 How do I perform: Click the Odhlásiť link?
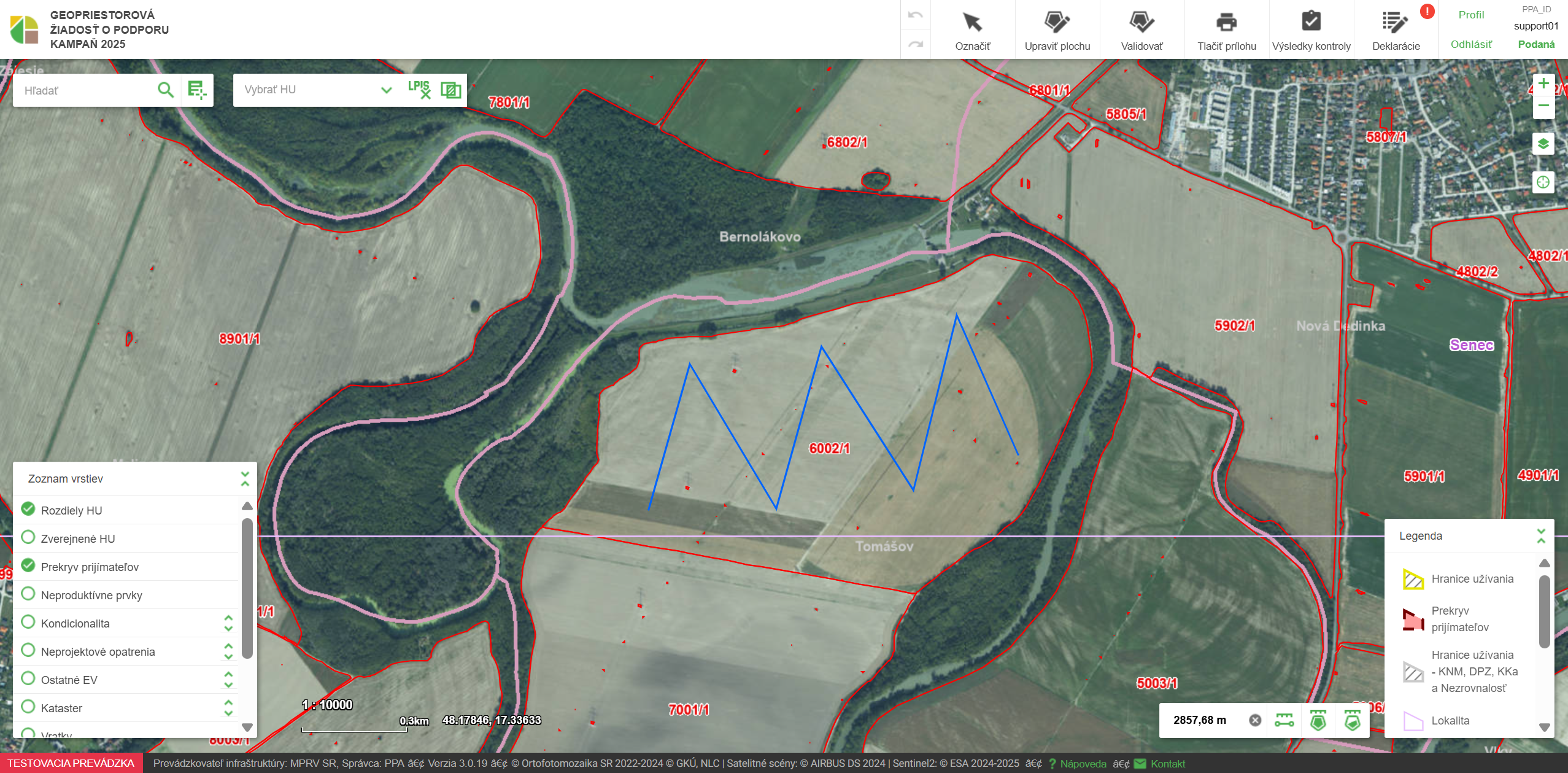point(1471,44)
